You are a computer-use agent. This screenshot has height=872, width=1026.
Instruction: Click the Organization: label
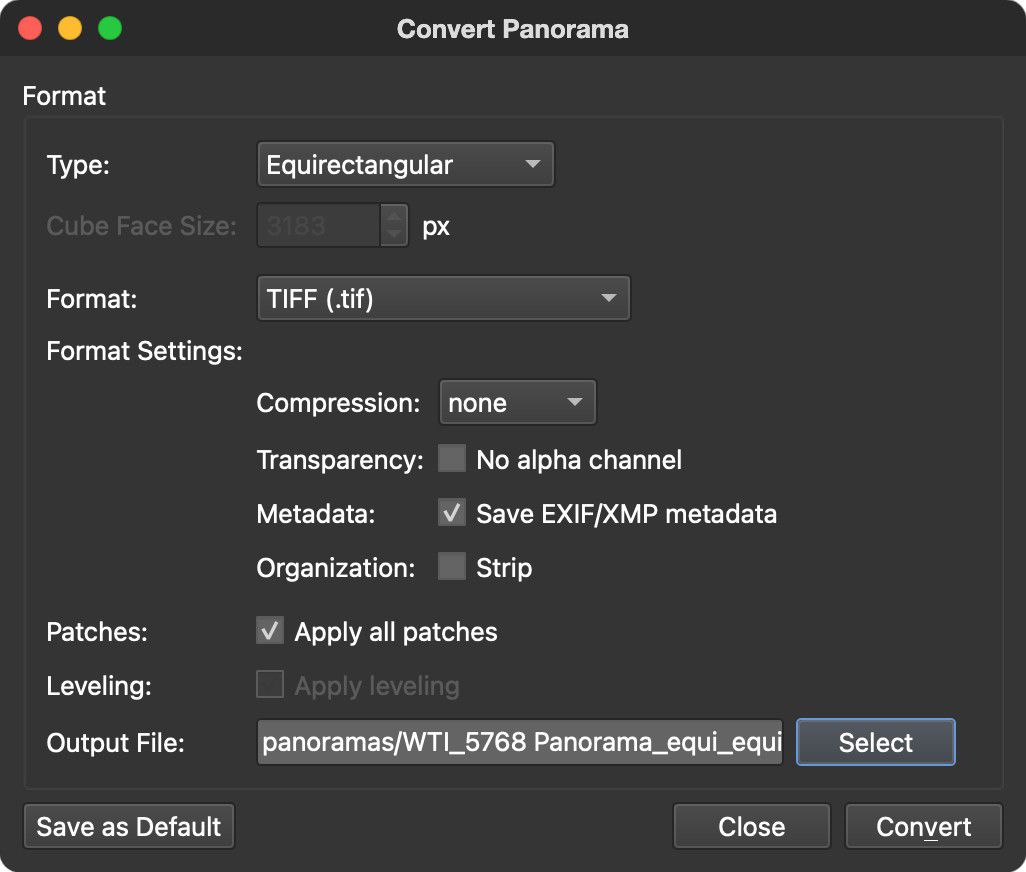336,568
